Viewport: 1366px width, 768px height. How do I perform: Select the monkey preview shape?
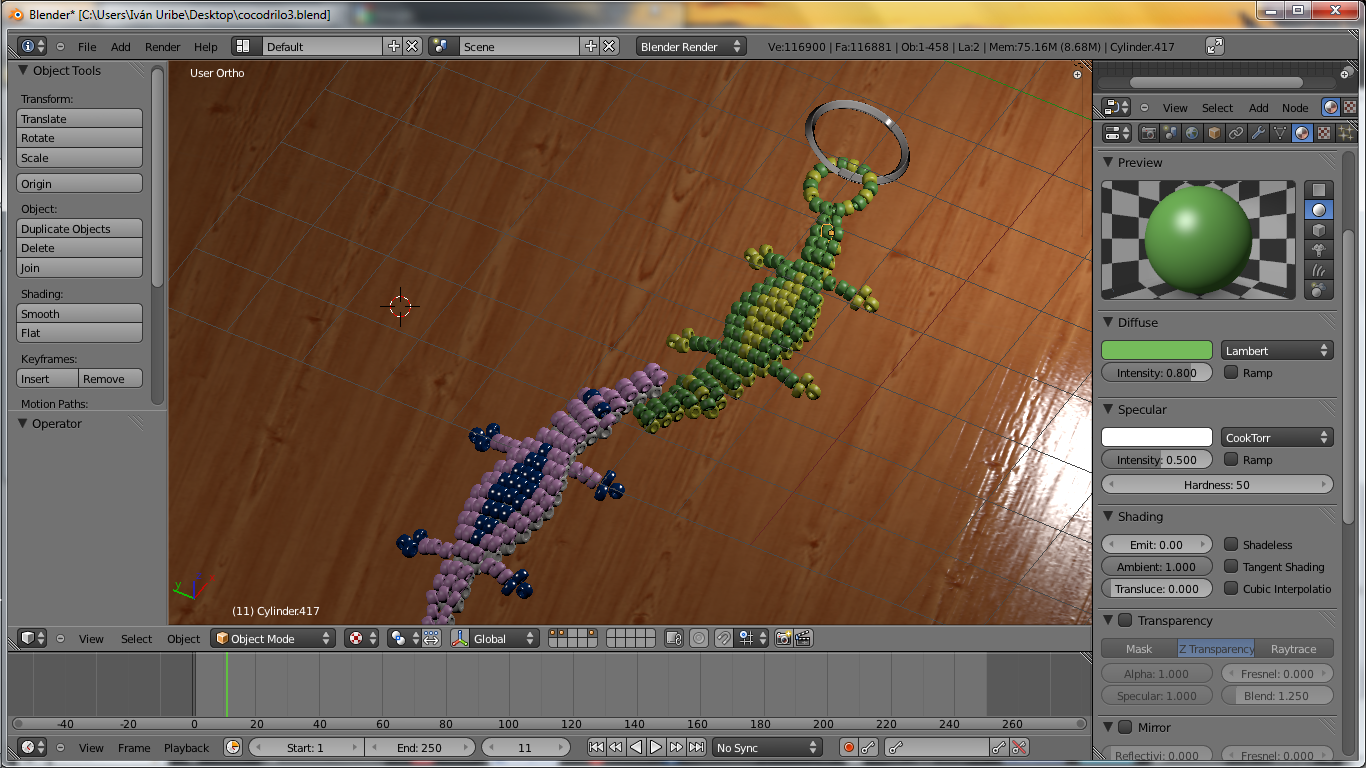pos(1319,250)
